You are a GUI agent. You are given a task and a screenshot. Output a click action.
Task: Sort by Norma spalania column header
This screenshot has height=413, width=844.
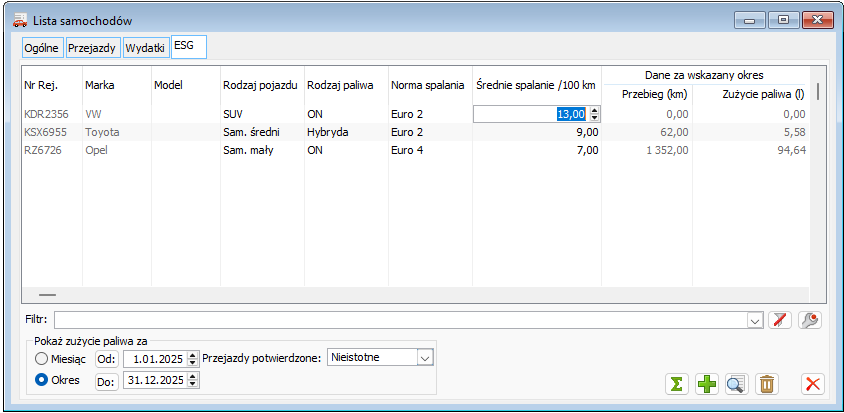(x=430, y=85)
